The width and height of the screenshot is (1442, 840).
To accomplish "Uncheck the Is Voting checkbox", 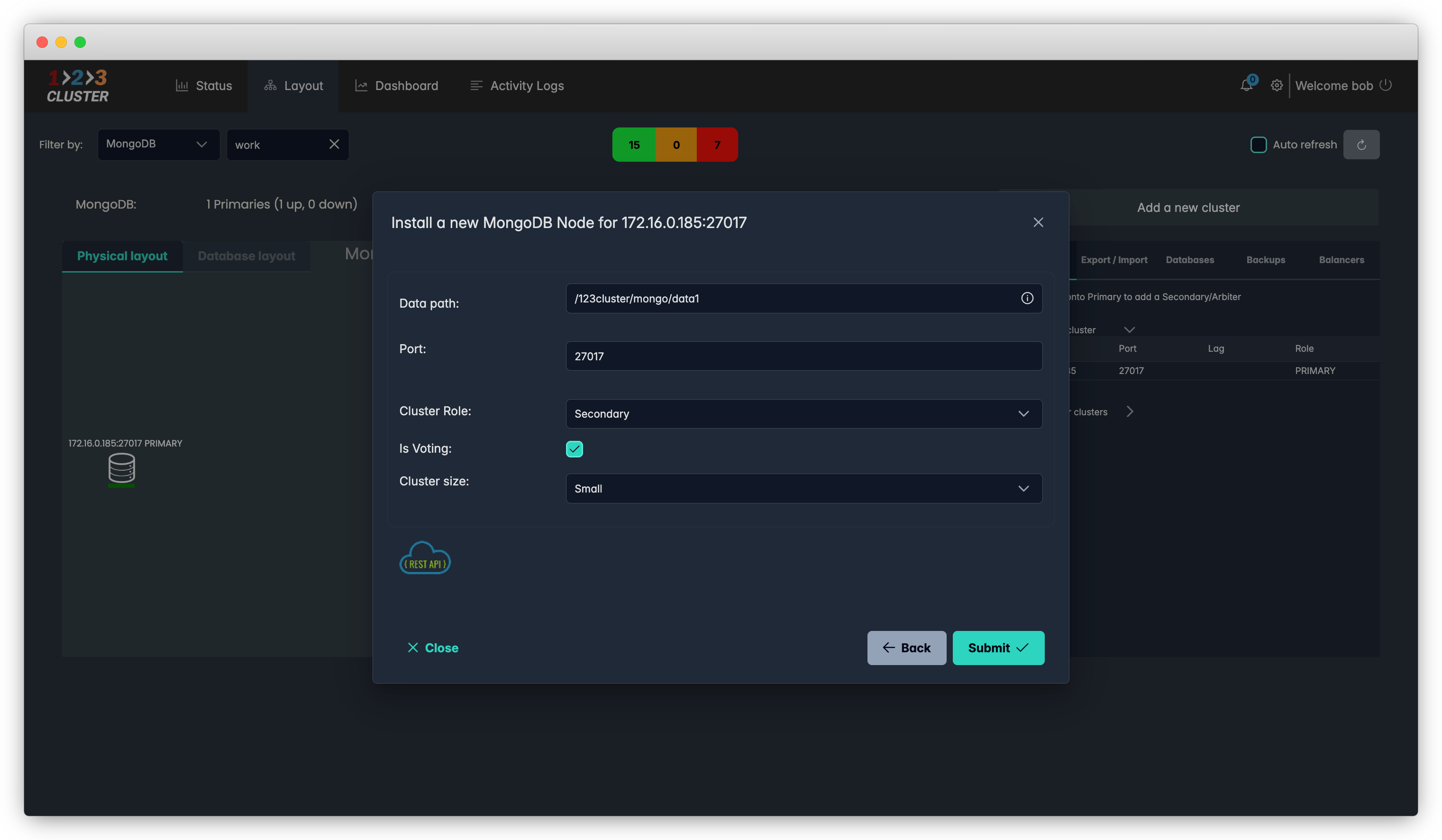I will 574,449.
